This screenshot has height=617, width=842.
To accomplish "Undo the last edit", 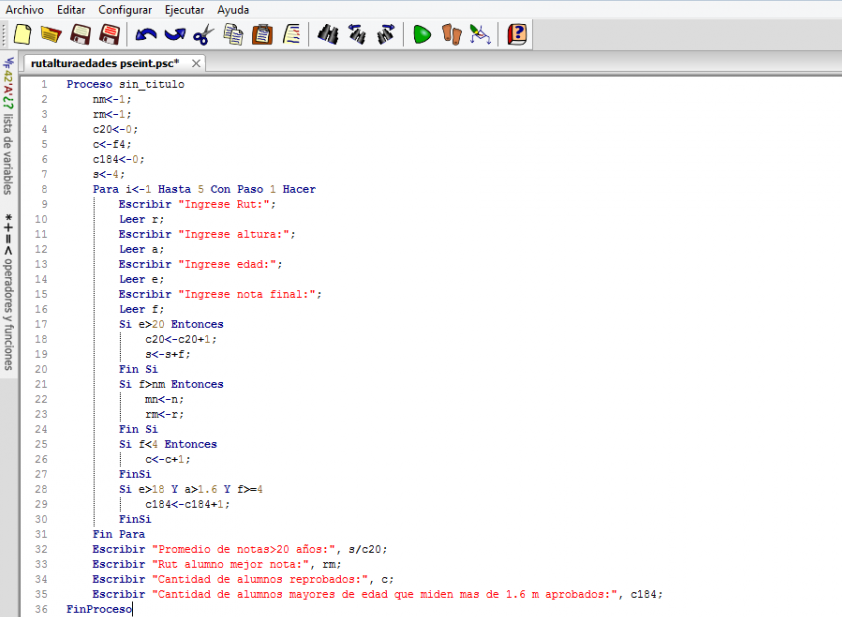I will pyautogui.click(x=146, y=35).
